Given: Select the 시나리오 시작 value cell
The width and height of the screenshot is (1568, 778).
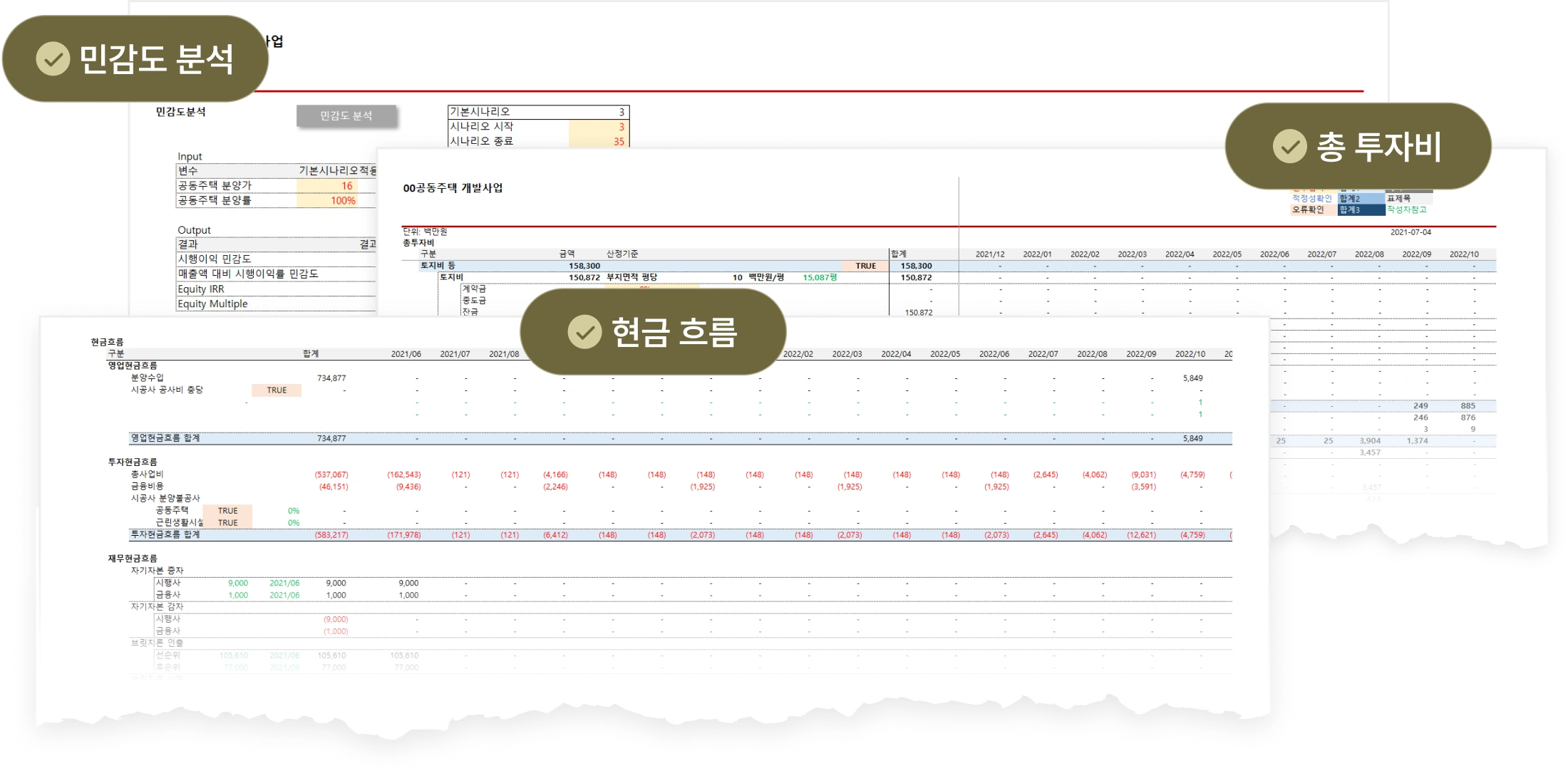Looking at the screenshot, I should (x=599, y=127).
